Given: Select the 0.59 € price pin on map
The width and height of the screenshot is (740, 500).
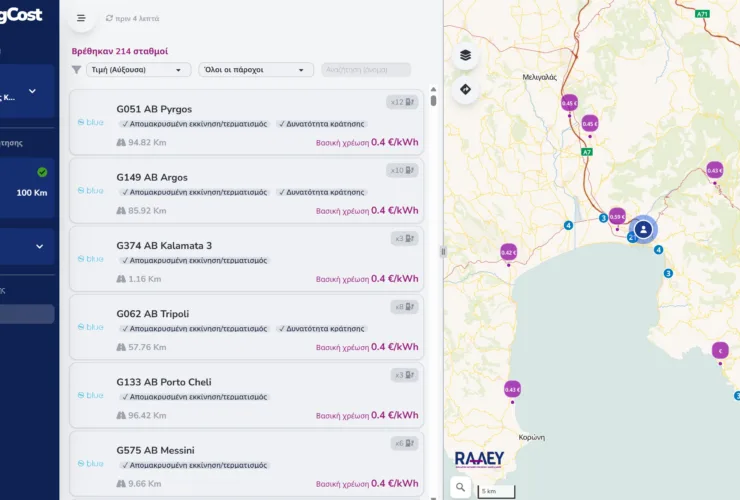Looking at the screenshot, I should (617, 216).
